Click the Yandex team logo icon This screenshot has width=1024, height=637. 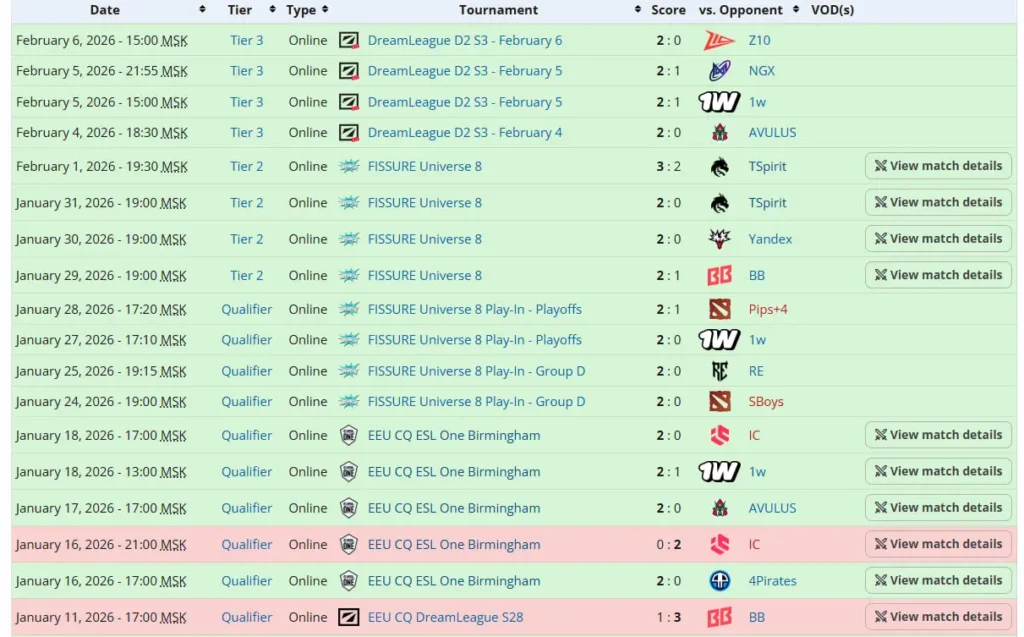pos(719,239)
